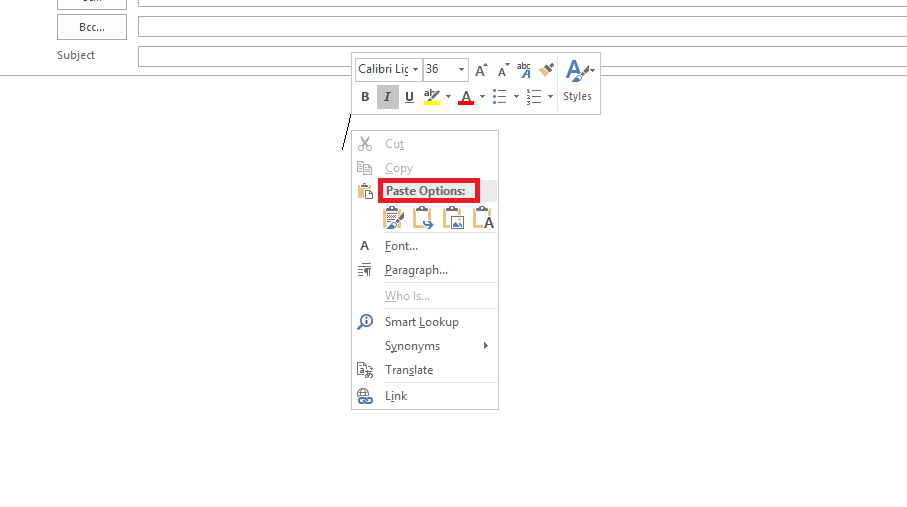Viewport: 907px width, 507px height.
Task: Expand the highlight color dropdown arrow
Action: click(x=448, y=97)
